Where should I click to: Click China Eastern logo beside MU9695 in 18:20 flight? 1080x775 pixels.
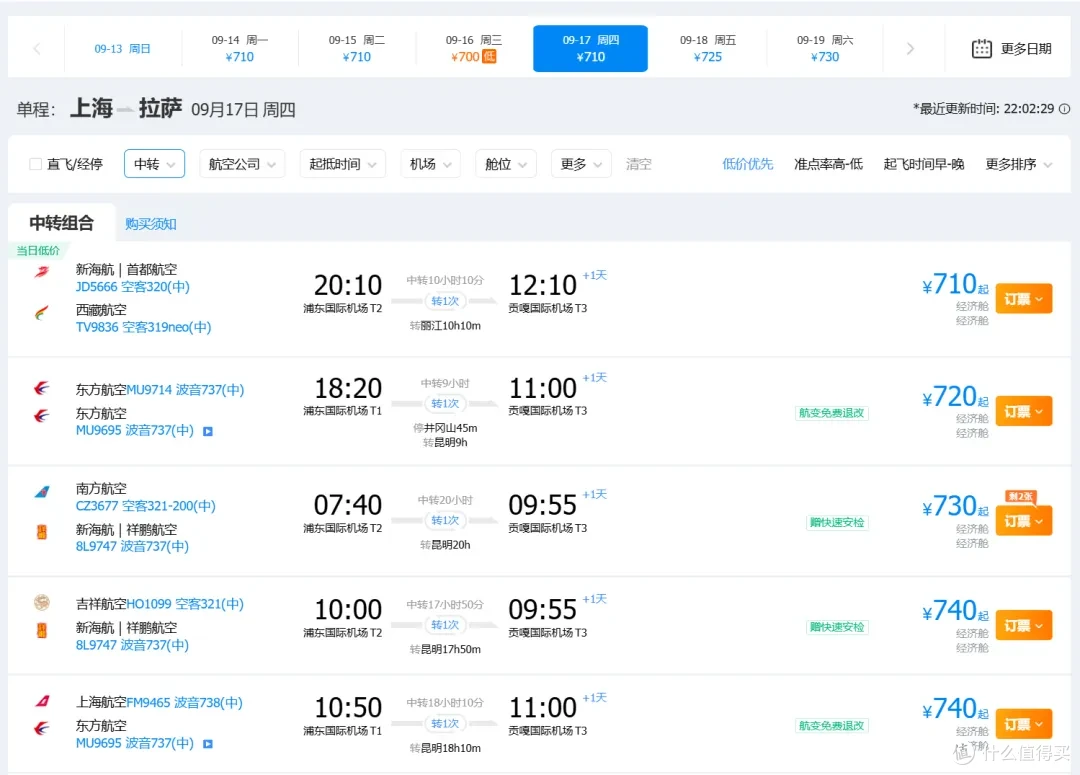click(42, 416)
